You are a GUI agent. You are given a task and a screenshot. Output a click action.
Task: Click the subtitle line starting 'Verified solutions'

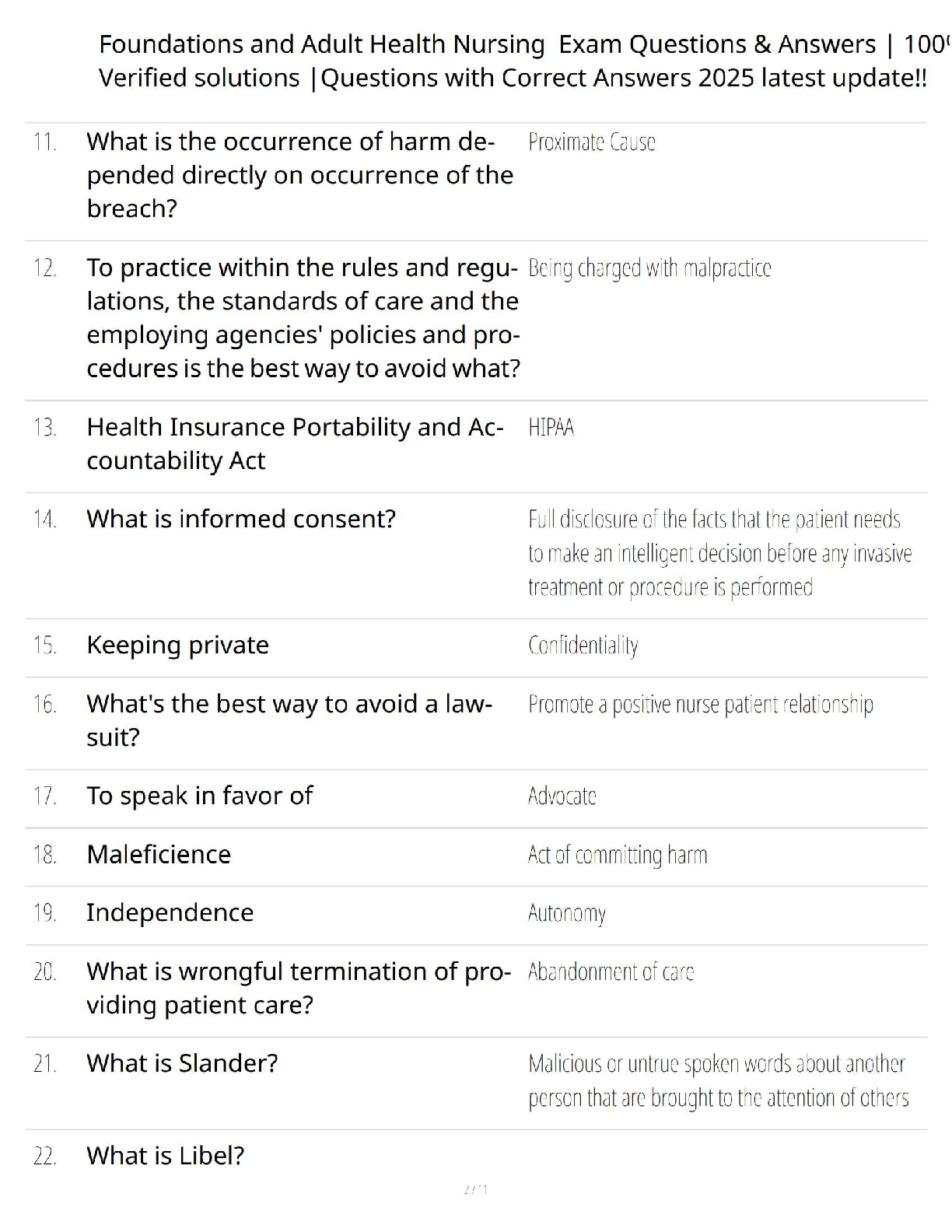coord(512,79)
